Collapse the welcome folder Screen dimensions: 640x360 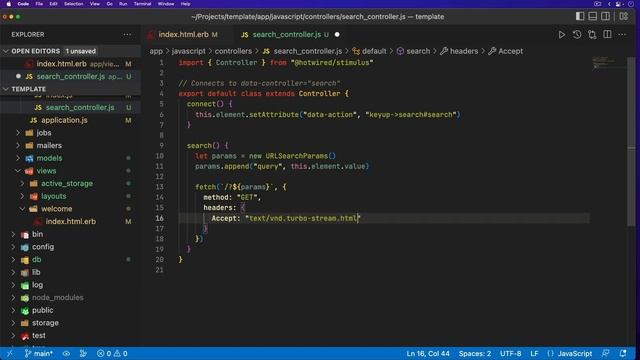[22, 209]
